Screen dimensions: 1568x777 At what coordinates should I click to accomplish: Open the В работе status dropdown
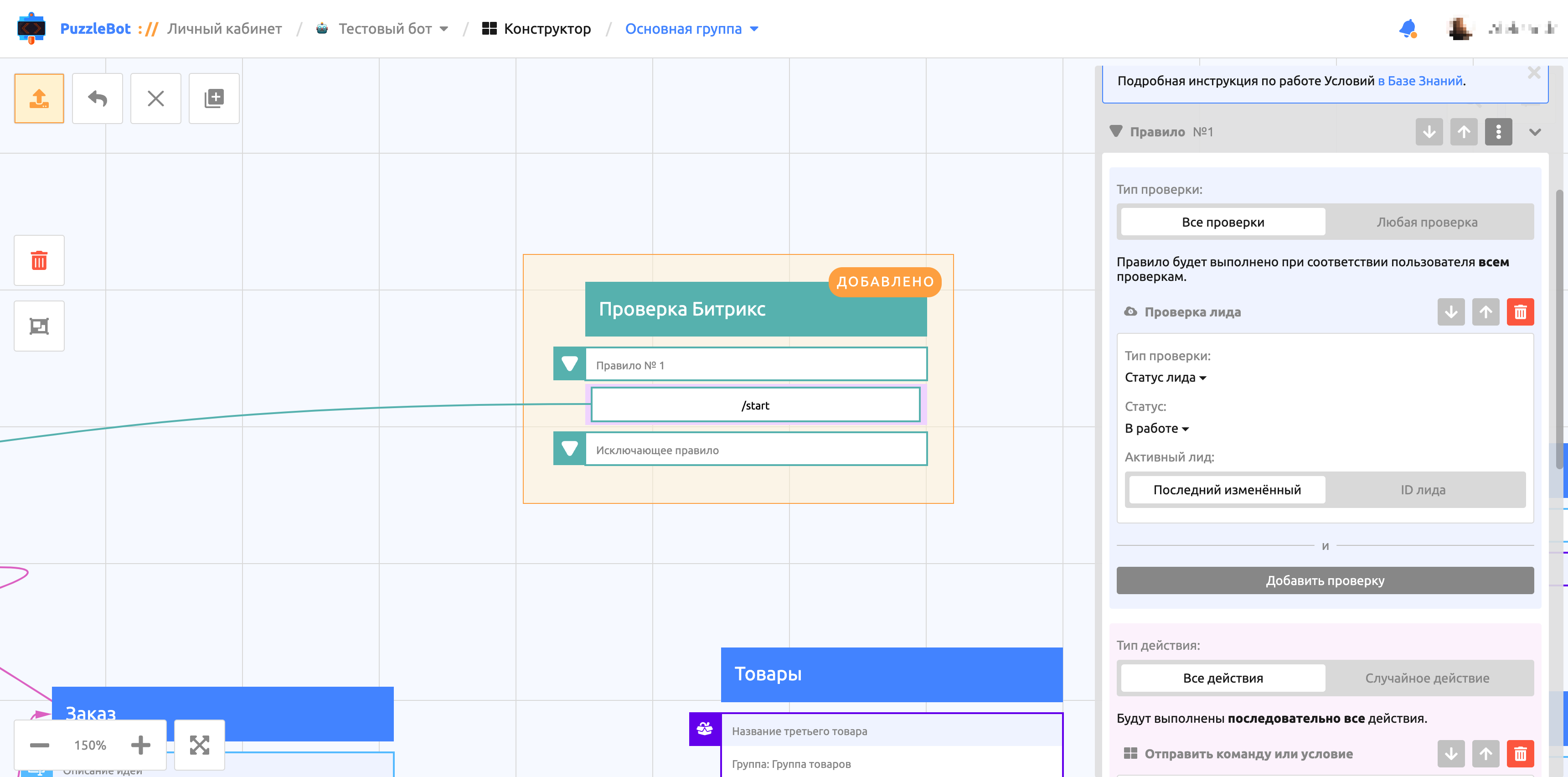(1156, 429)
